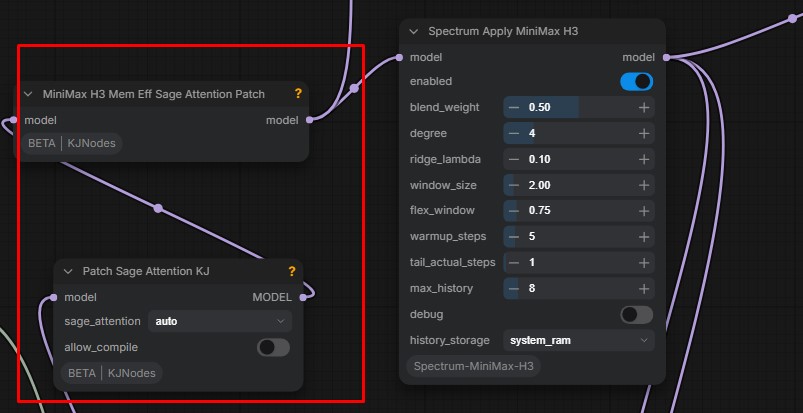Collapse the Spectrum Apply MiniMax H3 node

[x=414, y=31]
